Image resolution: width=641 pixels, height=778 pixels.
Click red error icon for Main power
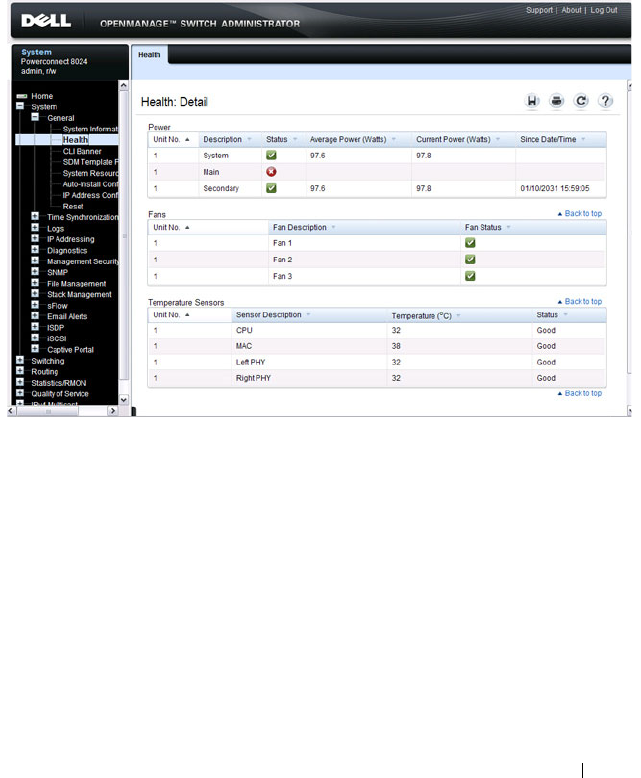click(x=271, y=172)
